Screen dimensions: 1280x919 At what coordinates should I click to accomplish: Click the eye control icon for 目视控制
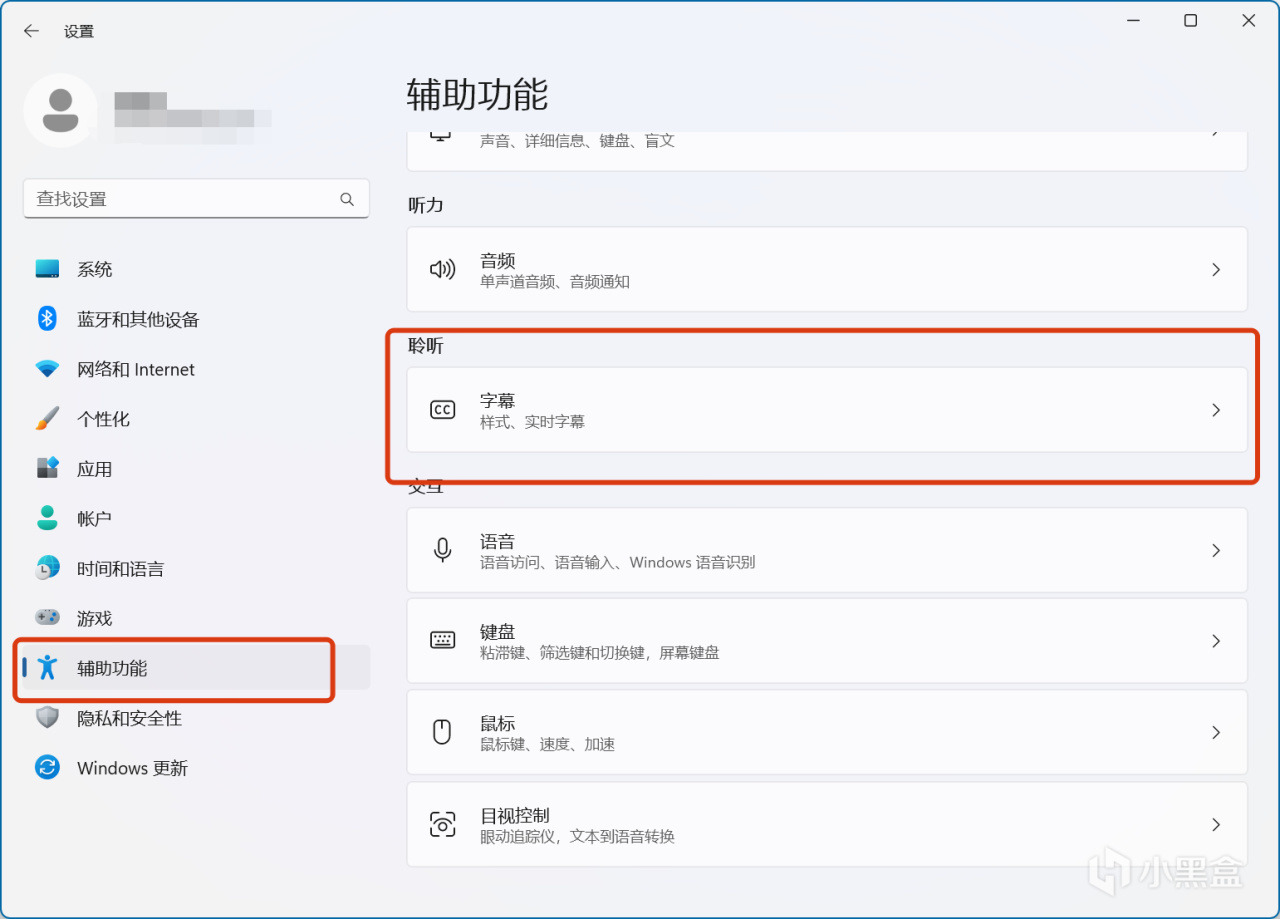click(442, 824)
